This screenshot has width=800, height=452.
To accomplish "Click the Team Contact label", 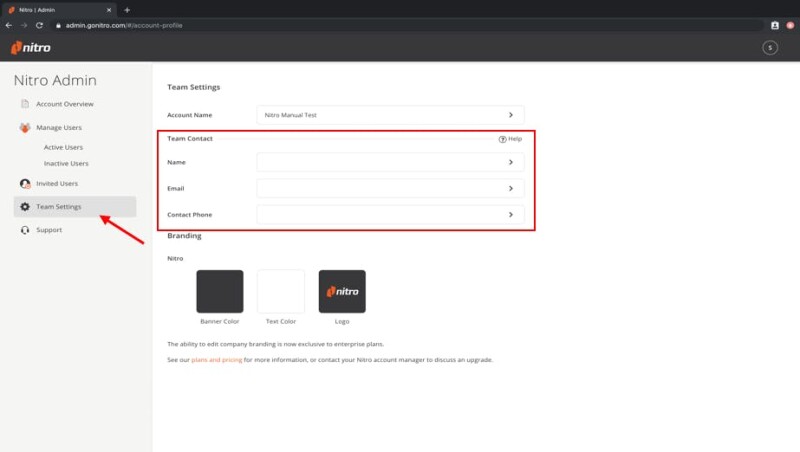I will point(190,138).
